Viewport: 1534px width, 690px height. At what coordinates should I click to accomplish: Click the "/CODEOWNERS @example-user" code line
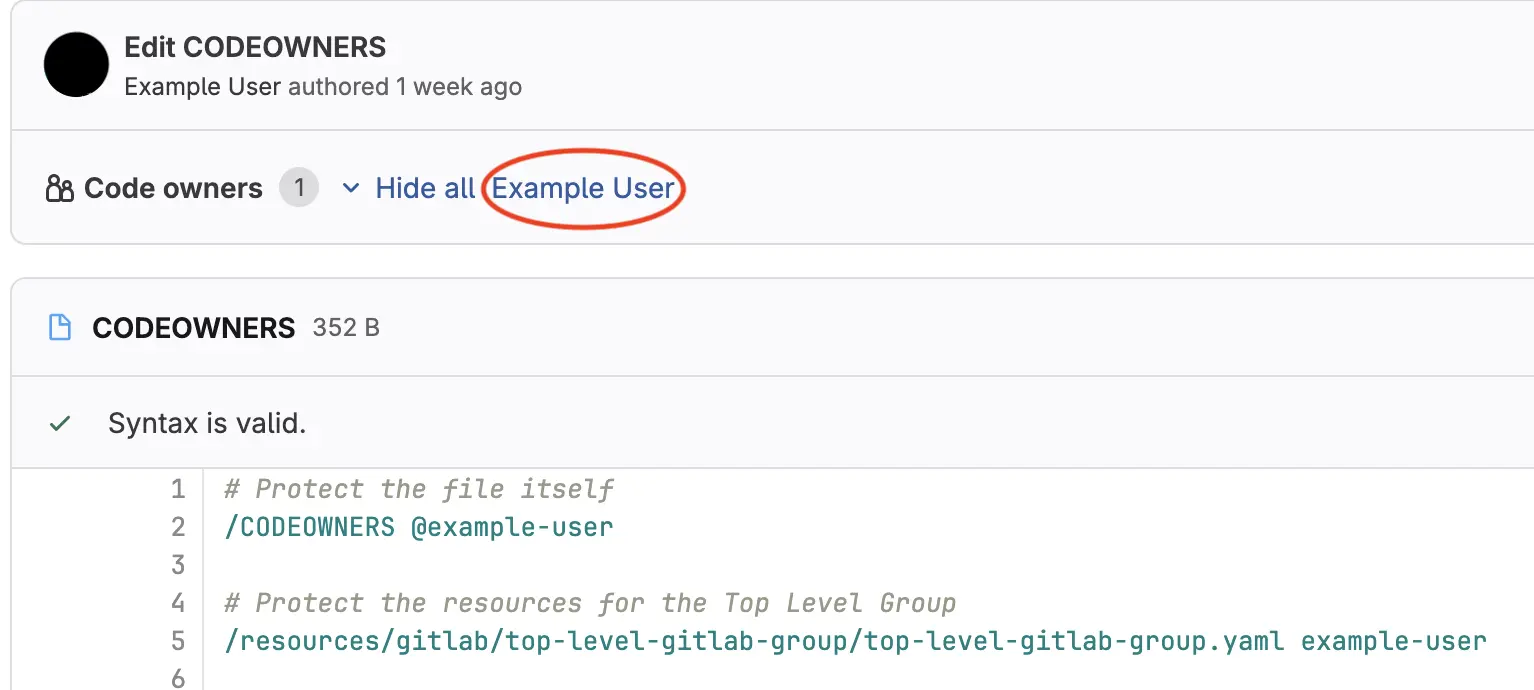(x=419, y=527)
